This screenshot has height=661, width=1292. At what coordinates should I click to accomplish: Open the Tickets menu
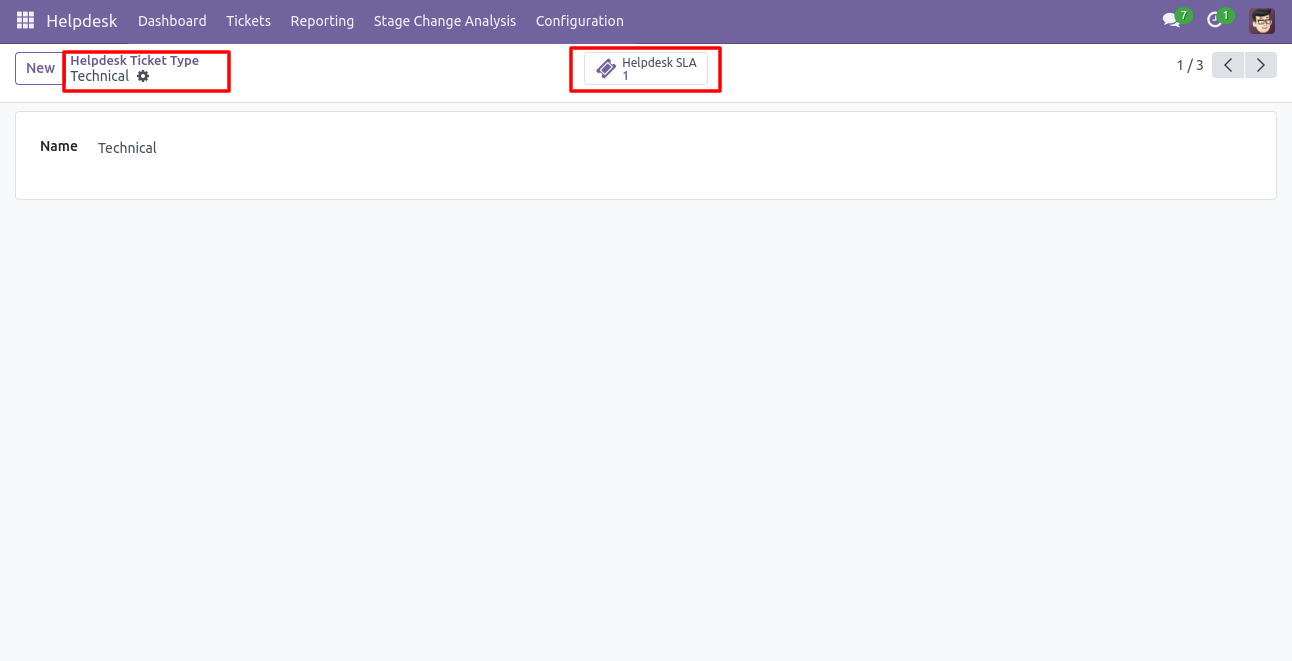248,21
